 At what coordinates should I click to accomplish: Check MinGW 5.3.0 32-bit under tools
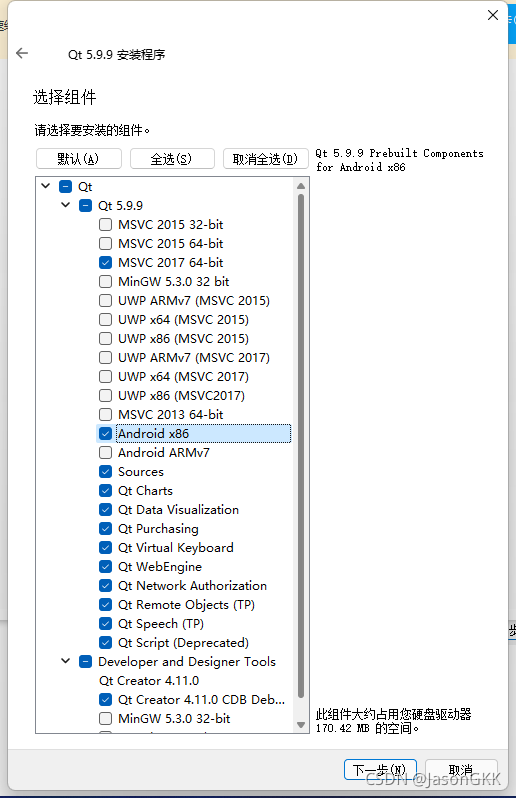coord(105,719)
